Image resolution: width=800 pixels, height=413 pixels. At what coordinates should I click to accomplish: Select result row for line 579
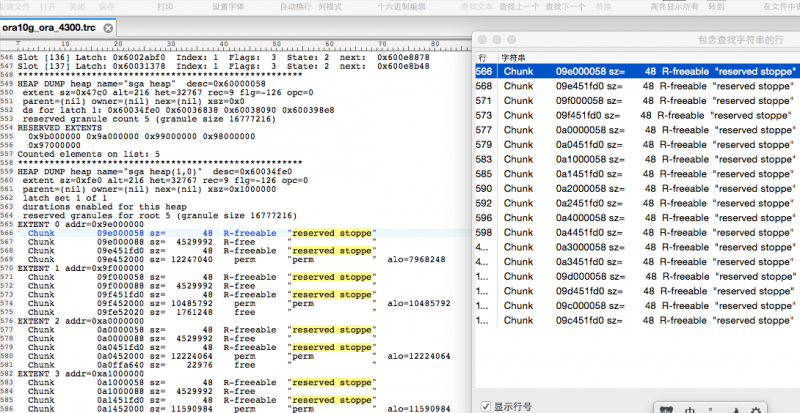click(x=638, y=144)
